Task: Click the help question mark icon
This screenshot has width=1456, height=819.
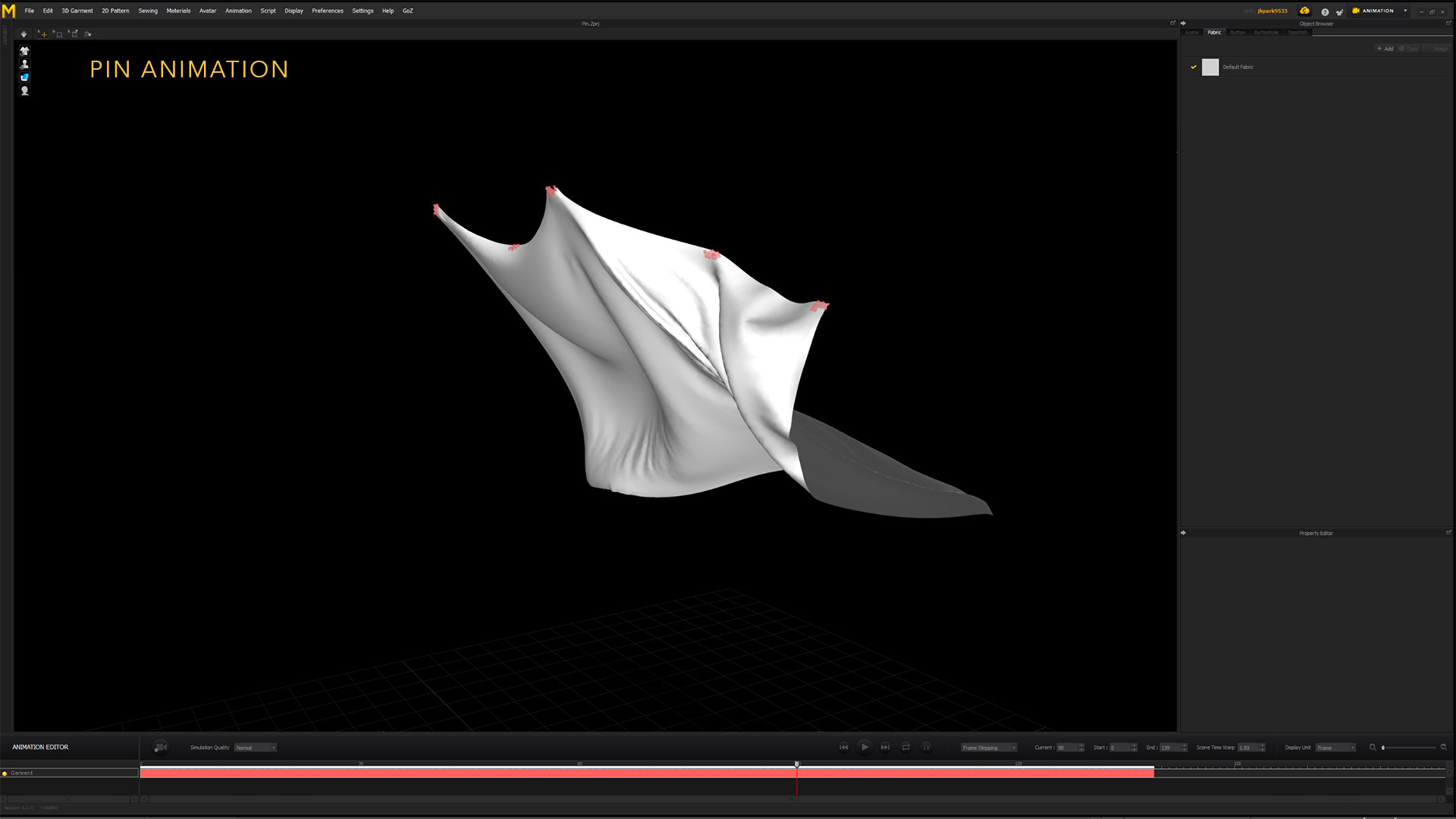Action: coord(1324,11)
